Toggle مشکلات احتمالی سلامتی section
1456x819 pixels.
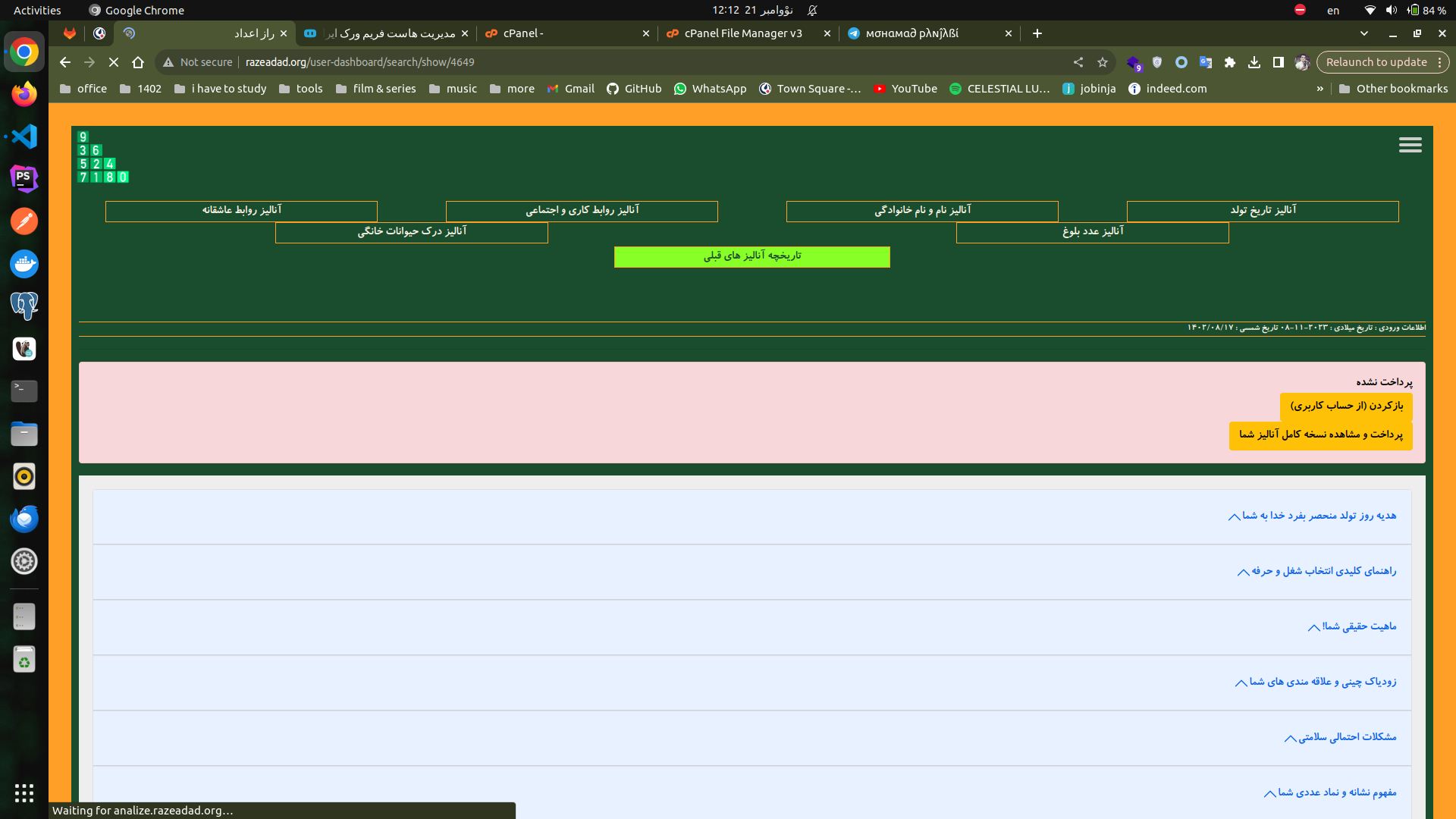click(x=1341, y=737)
